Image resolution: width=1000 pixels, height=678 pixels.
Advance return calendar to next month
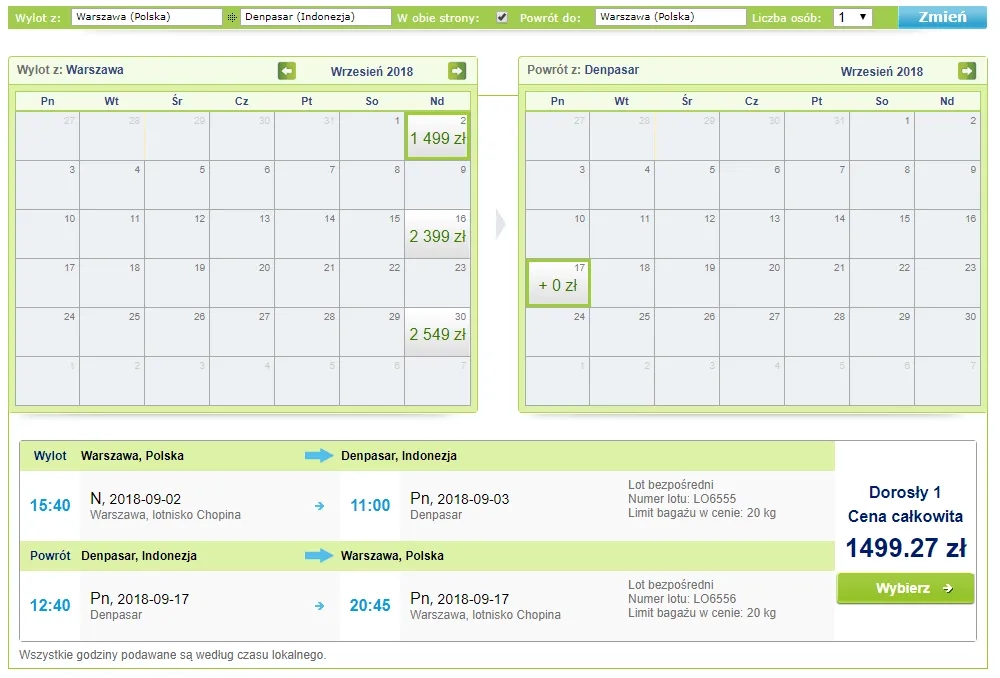[x=966, y=71]
